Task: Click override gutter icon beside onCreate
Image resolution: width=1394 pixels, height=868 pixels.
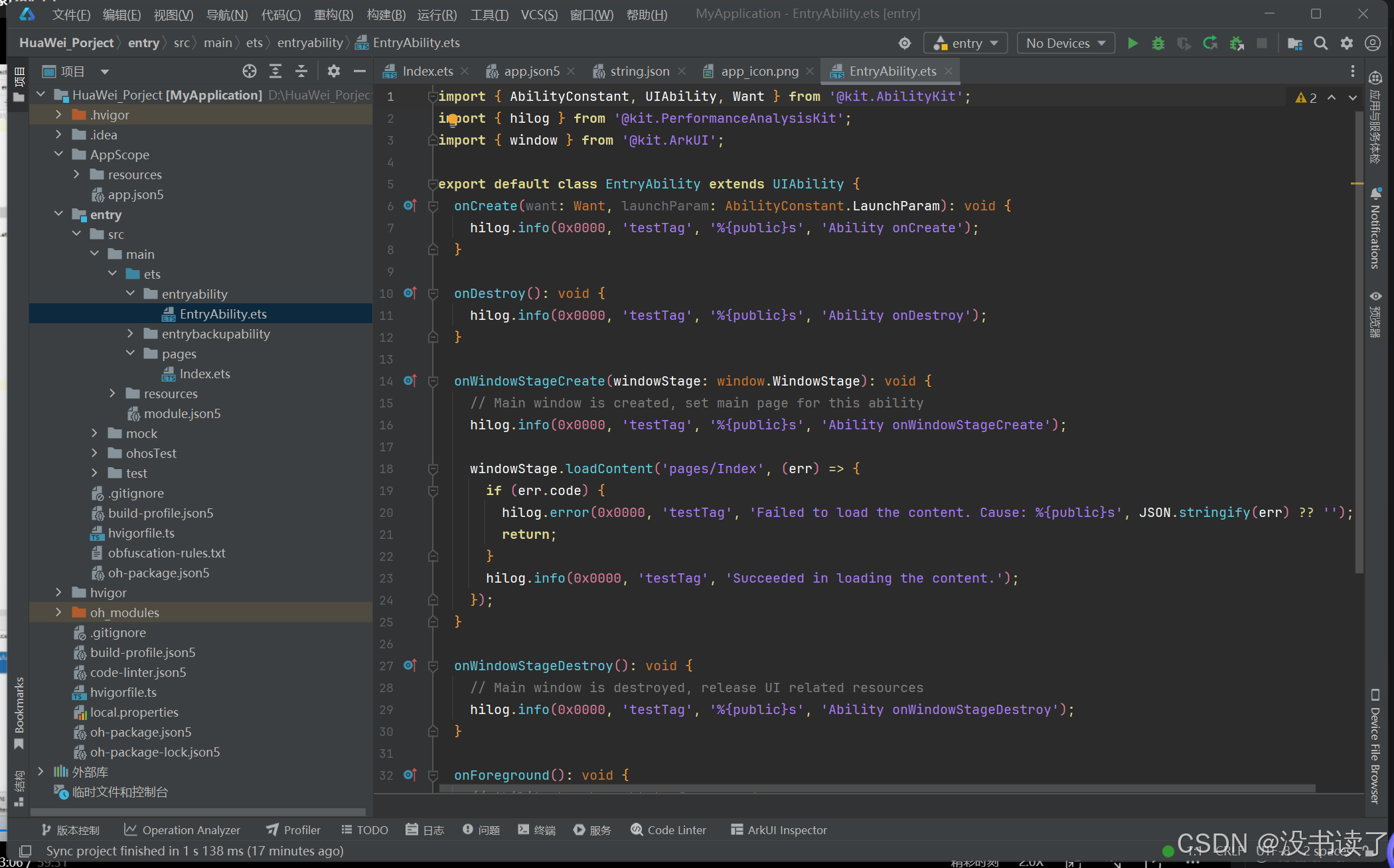Action: click(410, 206)
